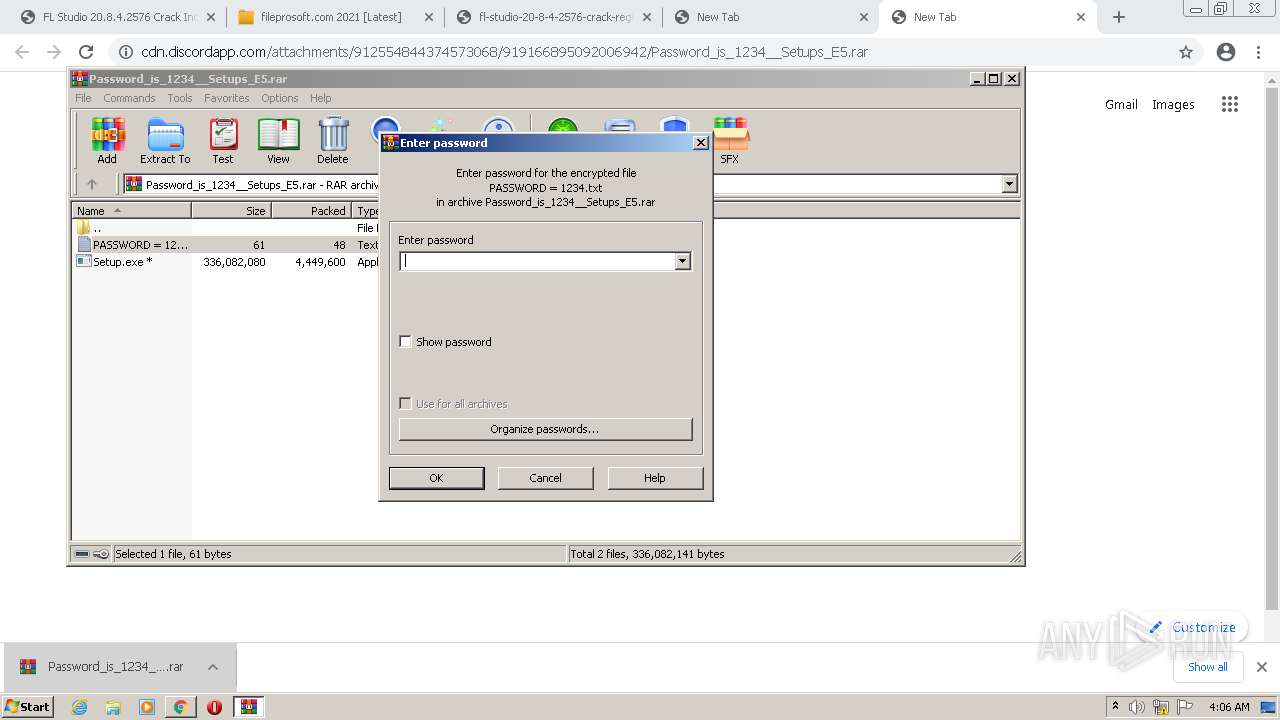Viewport: 1280px width, 720px height.
Task: Click the Chrome taskbar icon
Action: (x=180, y=707)
